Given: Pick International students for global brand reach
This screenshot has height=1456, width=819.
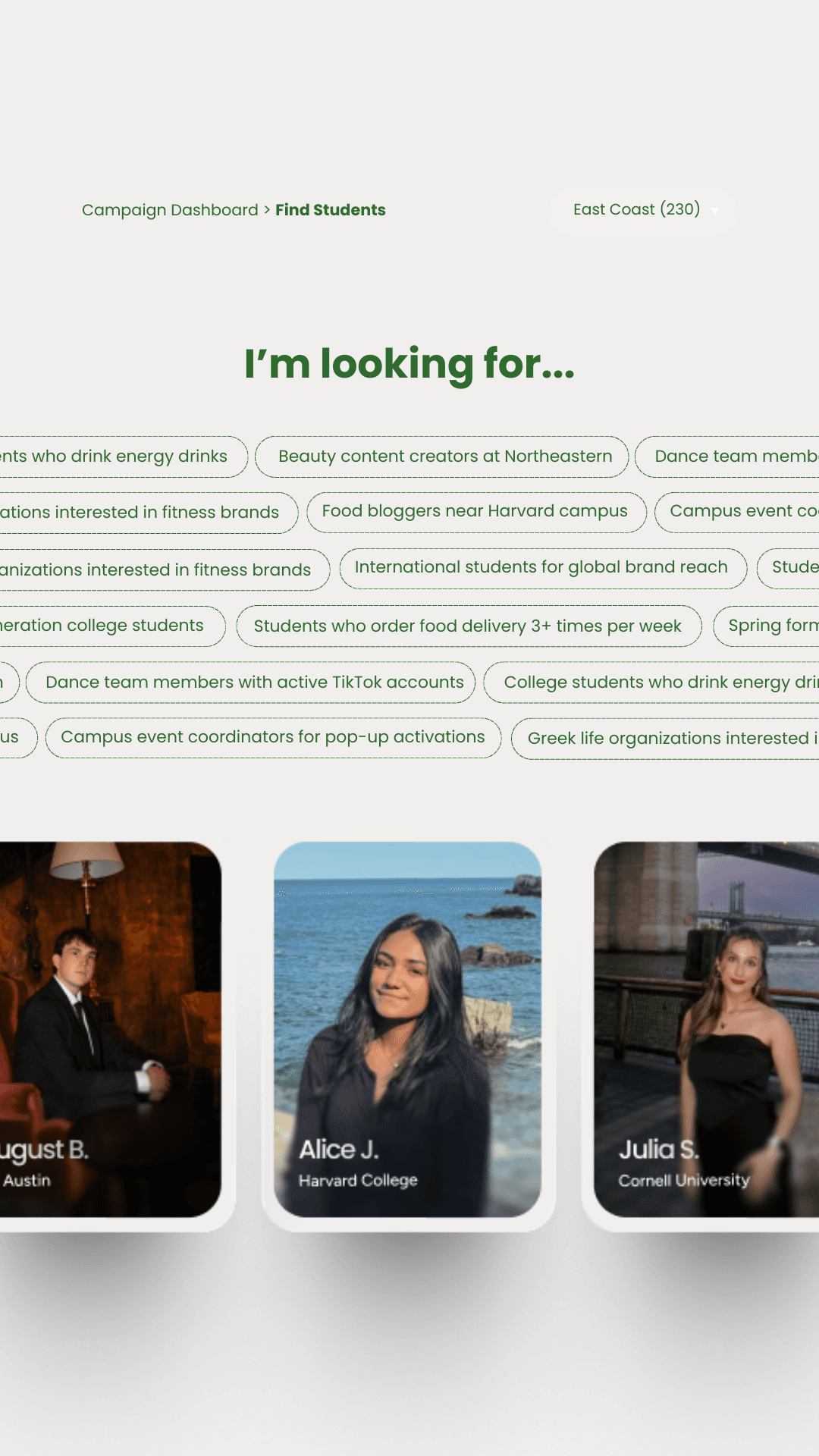Looking at the screenshot, I should (543, 568).
